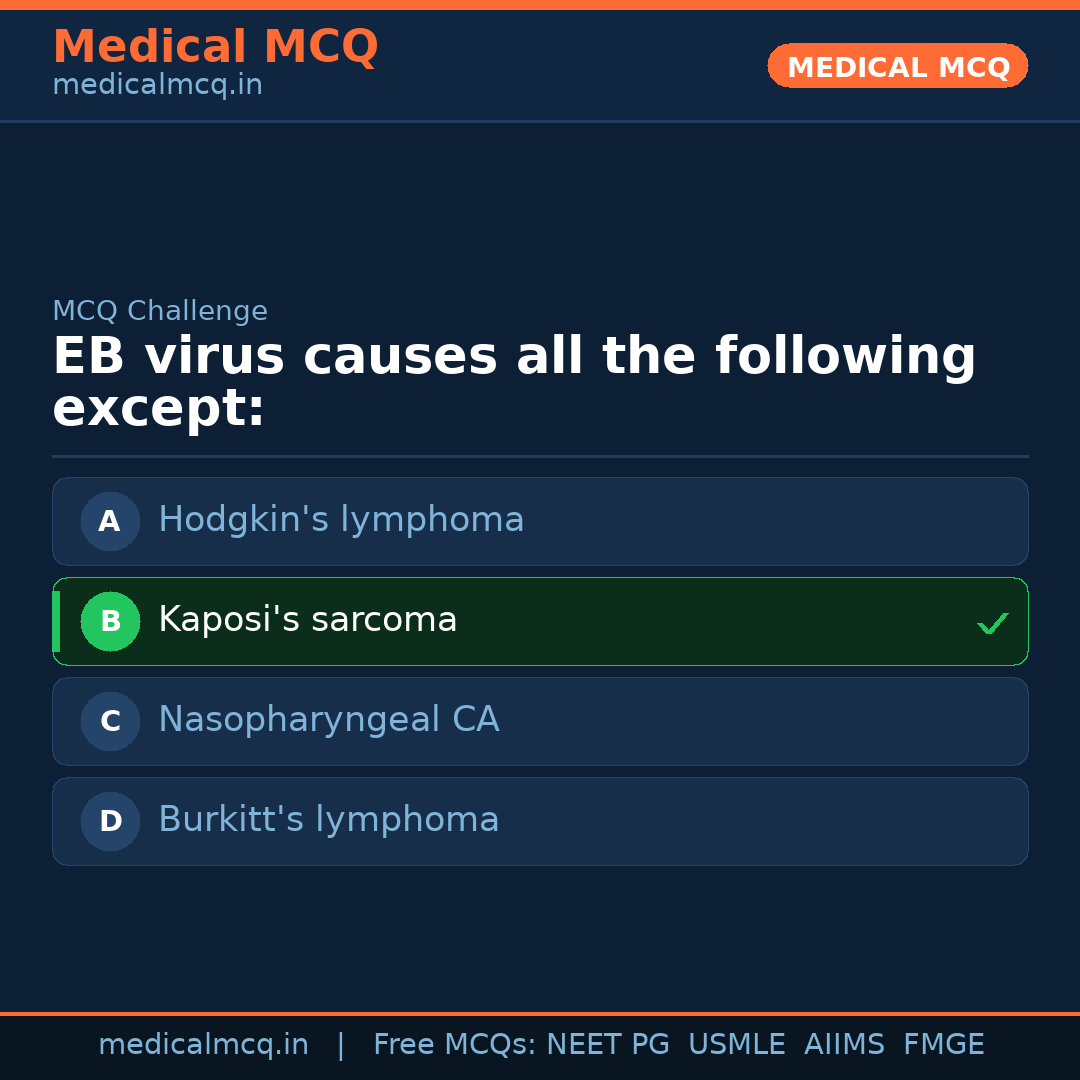
Task: Click the letter C circle badge
Action: pyautogui.click(x=110, y=721)
